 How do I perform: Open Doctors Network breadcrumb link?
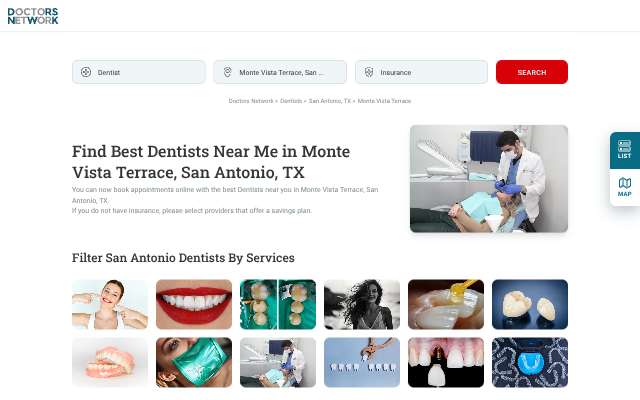(x=251, y=101)
